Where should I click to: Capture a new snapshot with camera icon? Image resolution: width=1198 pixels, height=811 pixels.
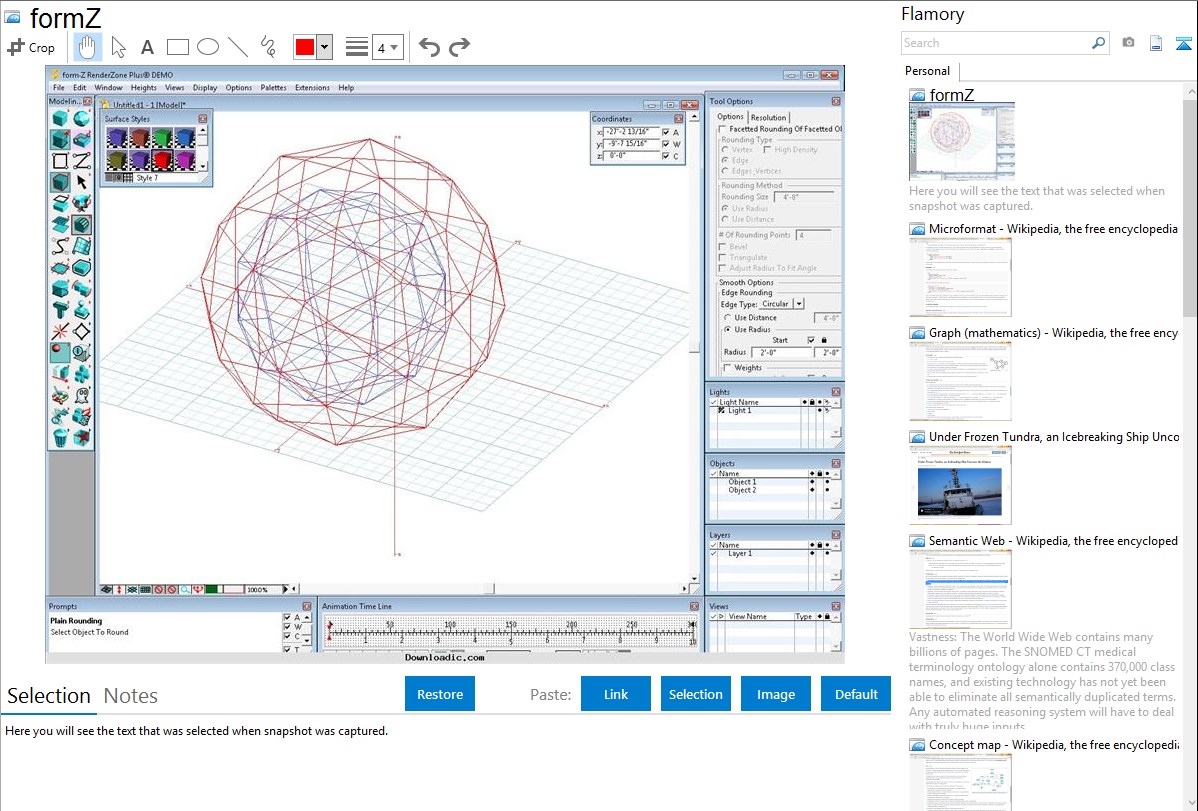click(x=1128, y=43)
